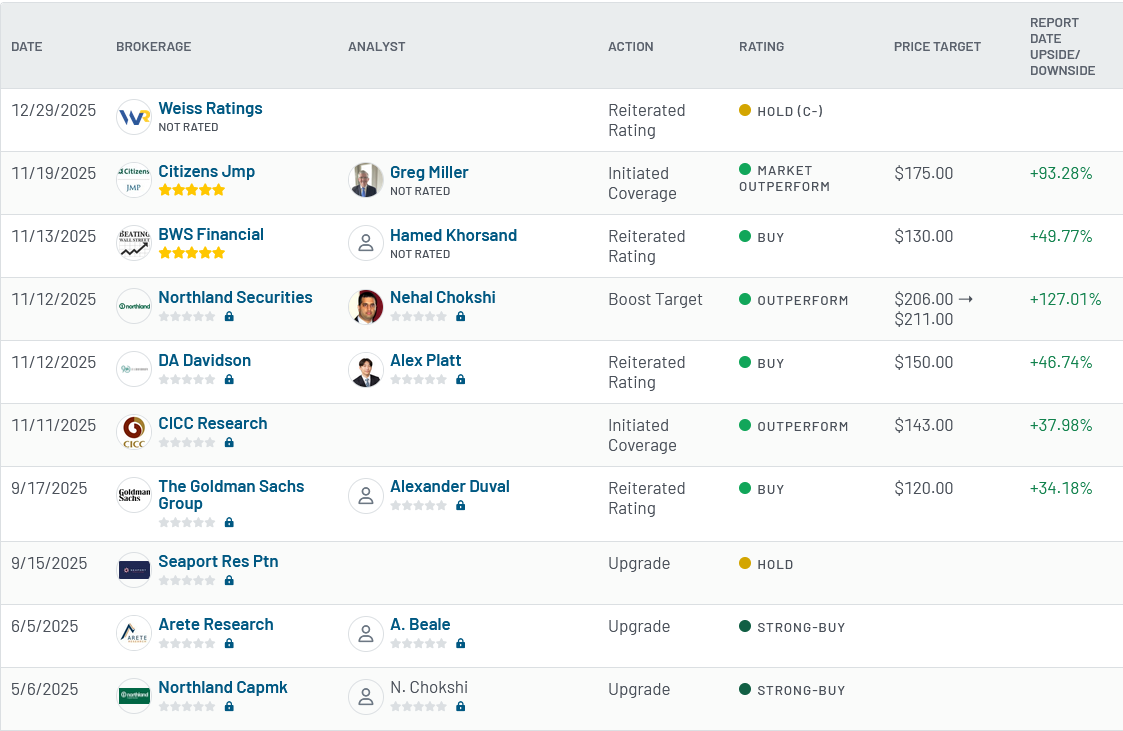Open the CICC Research link
Viewport: 1123px width, 731px height.
tap(213, 423)
